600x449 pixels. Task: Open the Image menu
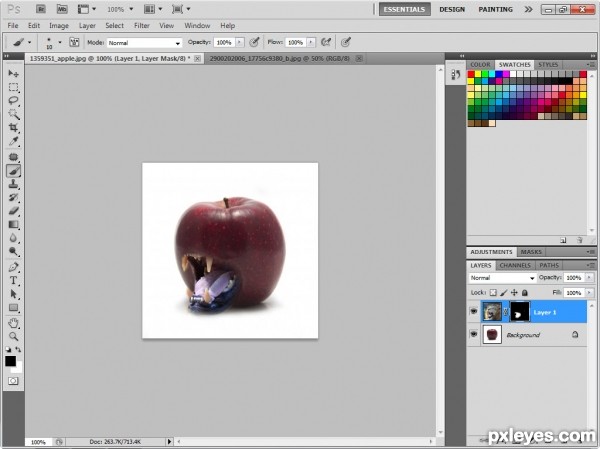click(59, 26)
